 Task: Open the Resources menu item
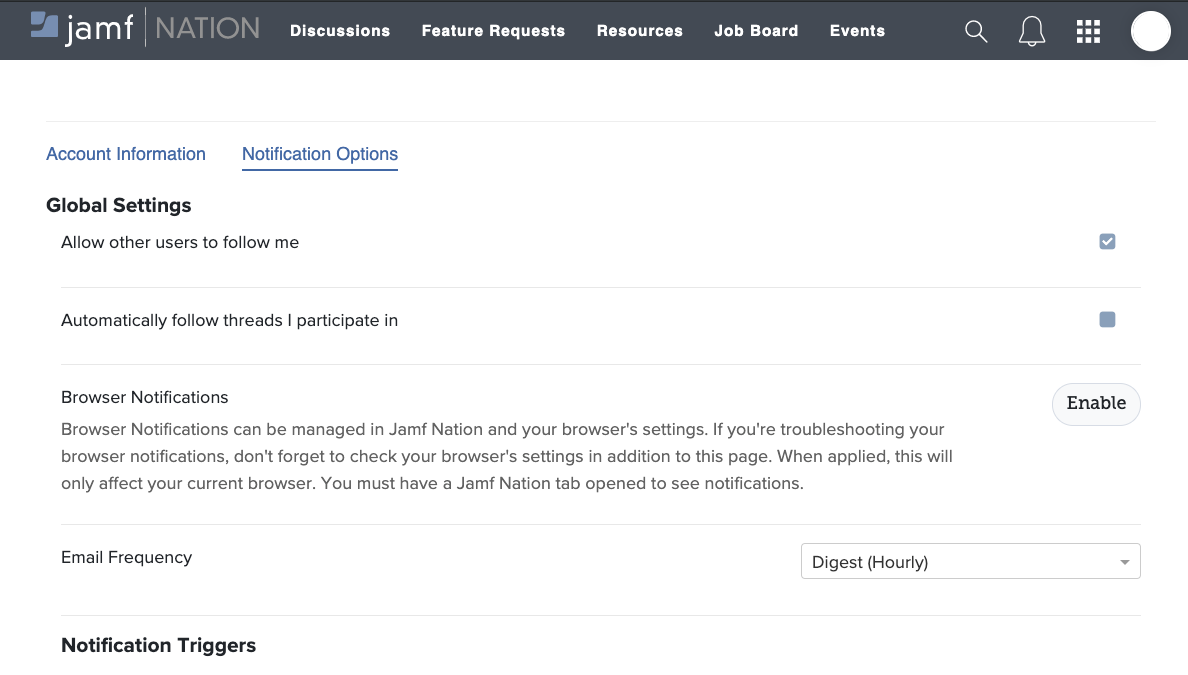[x=639, y=31]
